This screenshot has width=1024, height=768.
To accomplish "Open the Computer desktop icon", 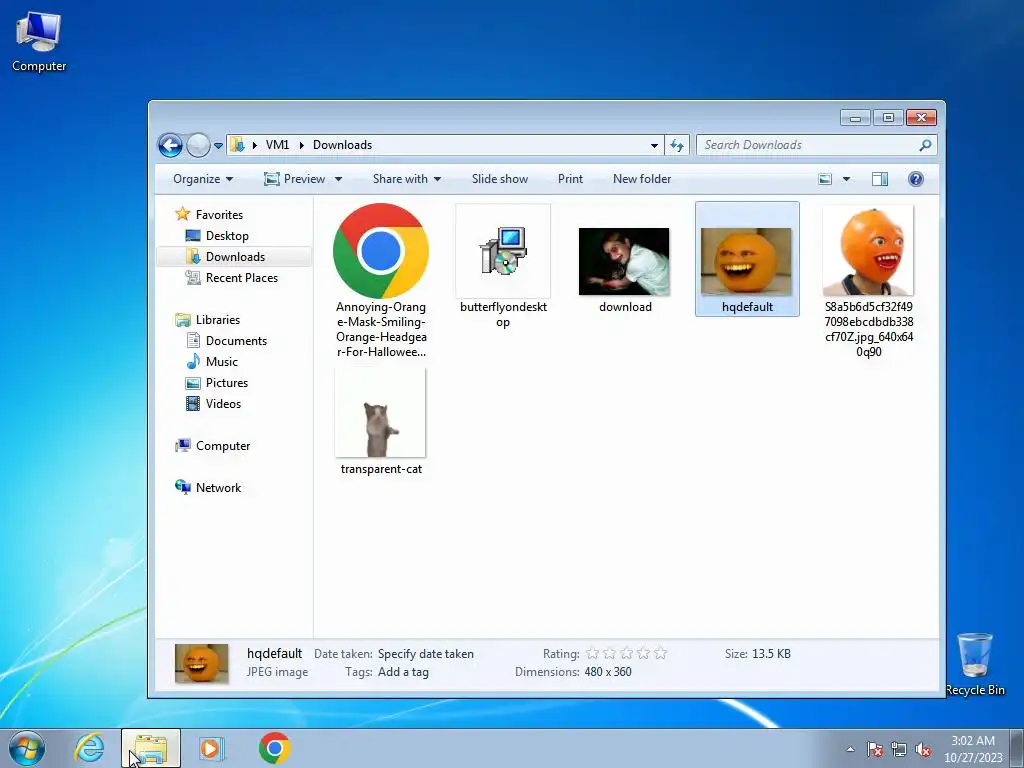I will click(39, 42).
